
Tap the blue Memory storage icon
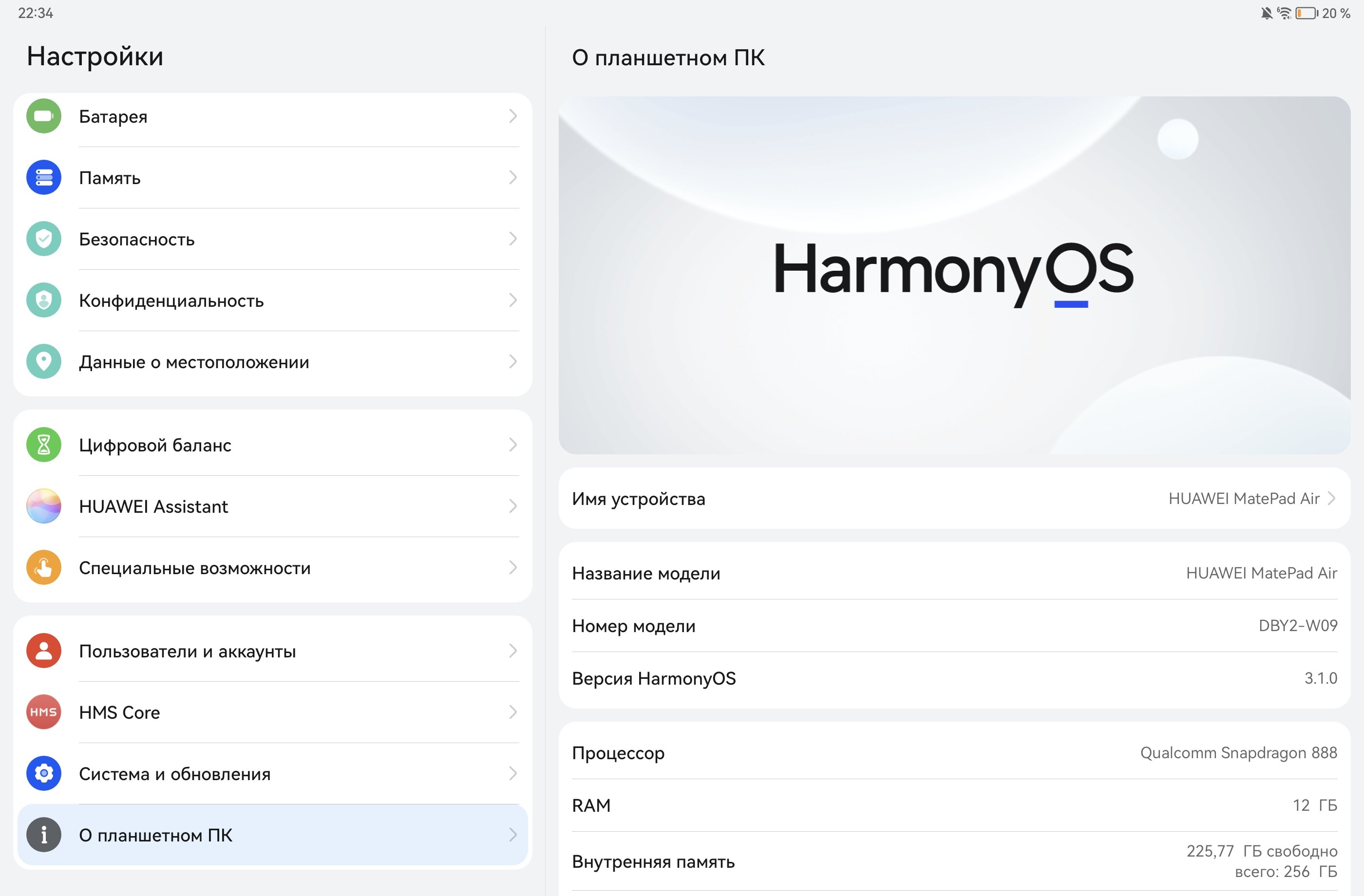coord(43,178)
